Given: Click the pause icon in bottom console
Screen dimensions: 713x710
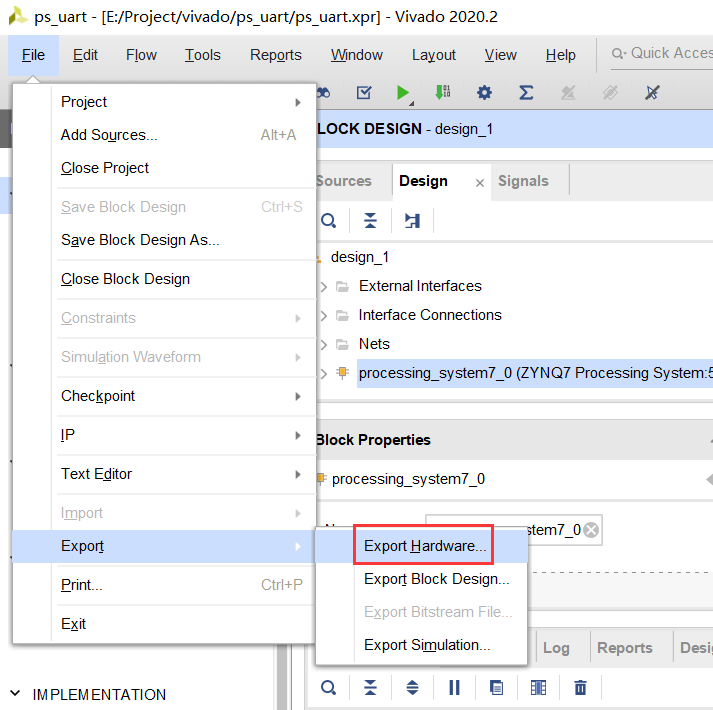Looking at the screenshot, I should pyautogui.click(x=454, y=687).
